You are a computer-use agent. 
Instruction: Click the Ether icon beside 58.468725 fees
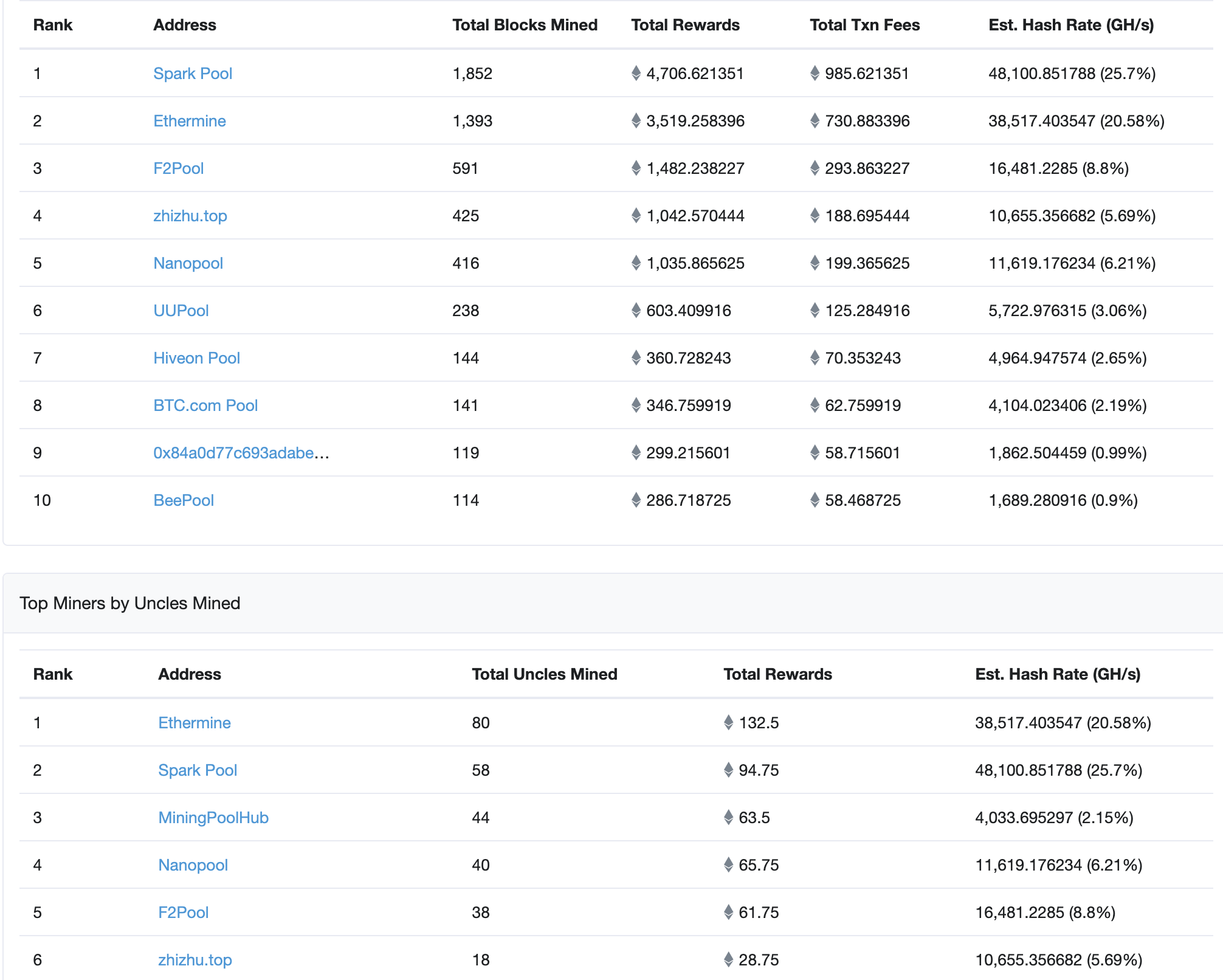pos(815,500)
